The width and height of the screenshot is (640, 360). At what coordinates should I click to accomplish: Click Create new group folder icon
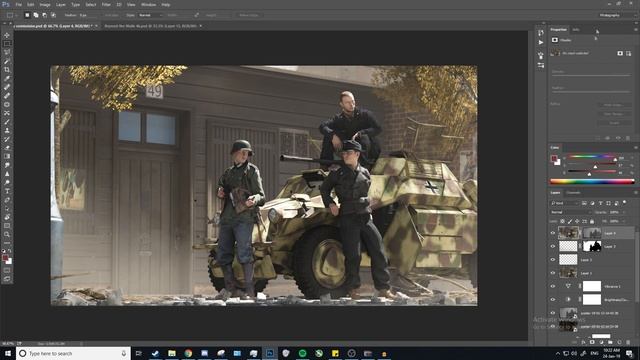[x=610, y=342]
